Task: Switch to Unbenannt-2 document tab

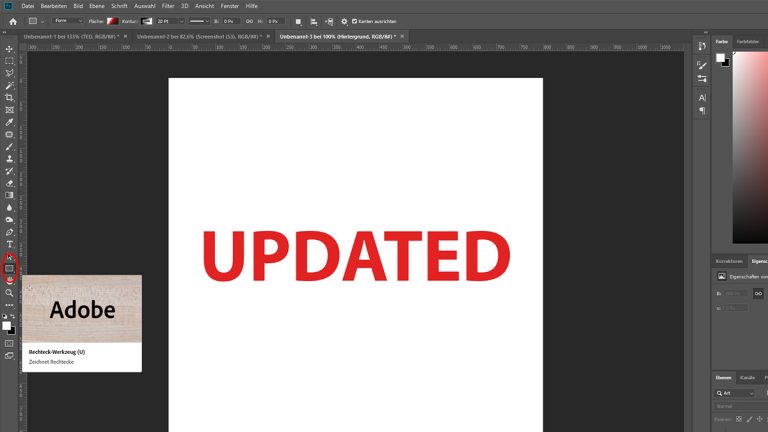Action: 199,37
